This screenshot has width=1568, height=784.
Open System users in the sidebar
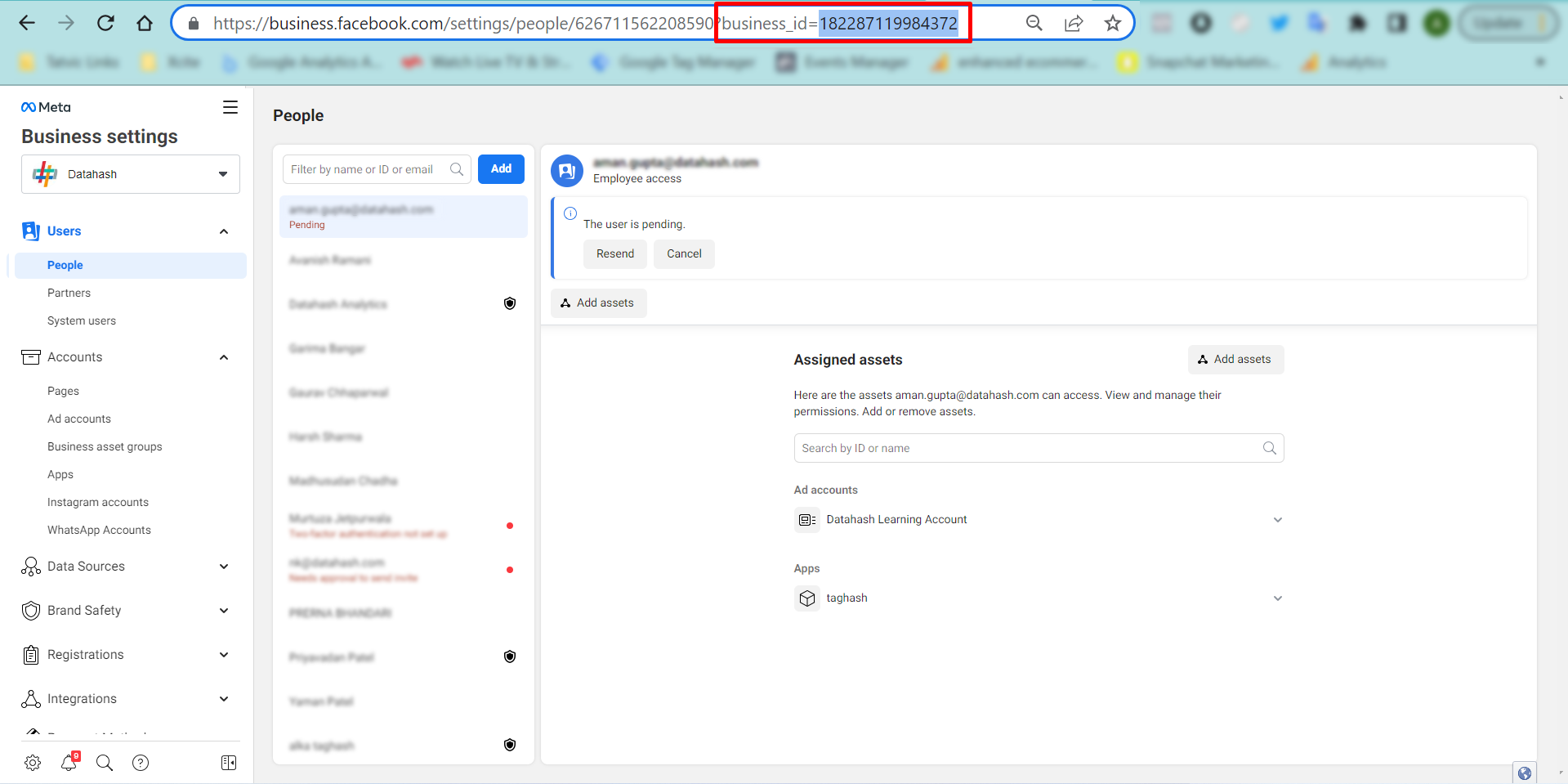click(82, 320)
